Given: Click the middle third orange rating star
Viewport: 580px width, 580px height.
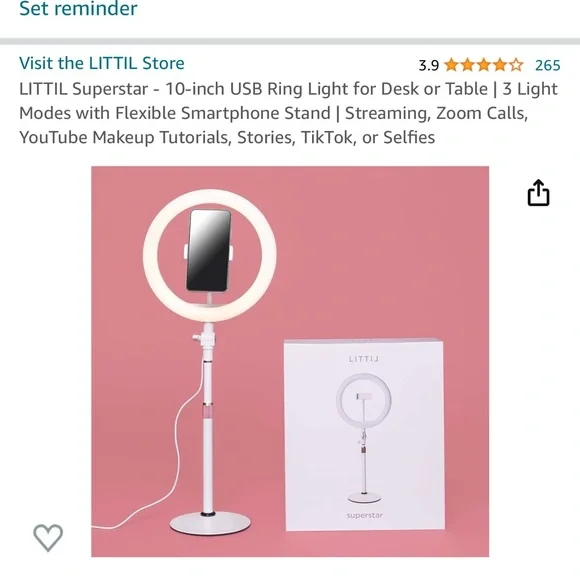Looking at the screenshot, I should 484,65.
